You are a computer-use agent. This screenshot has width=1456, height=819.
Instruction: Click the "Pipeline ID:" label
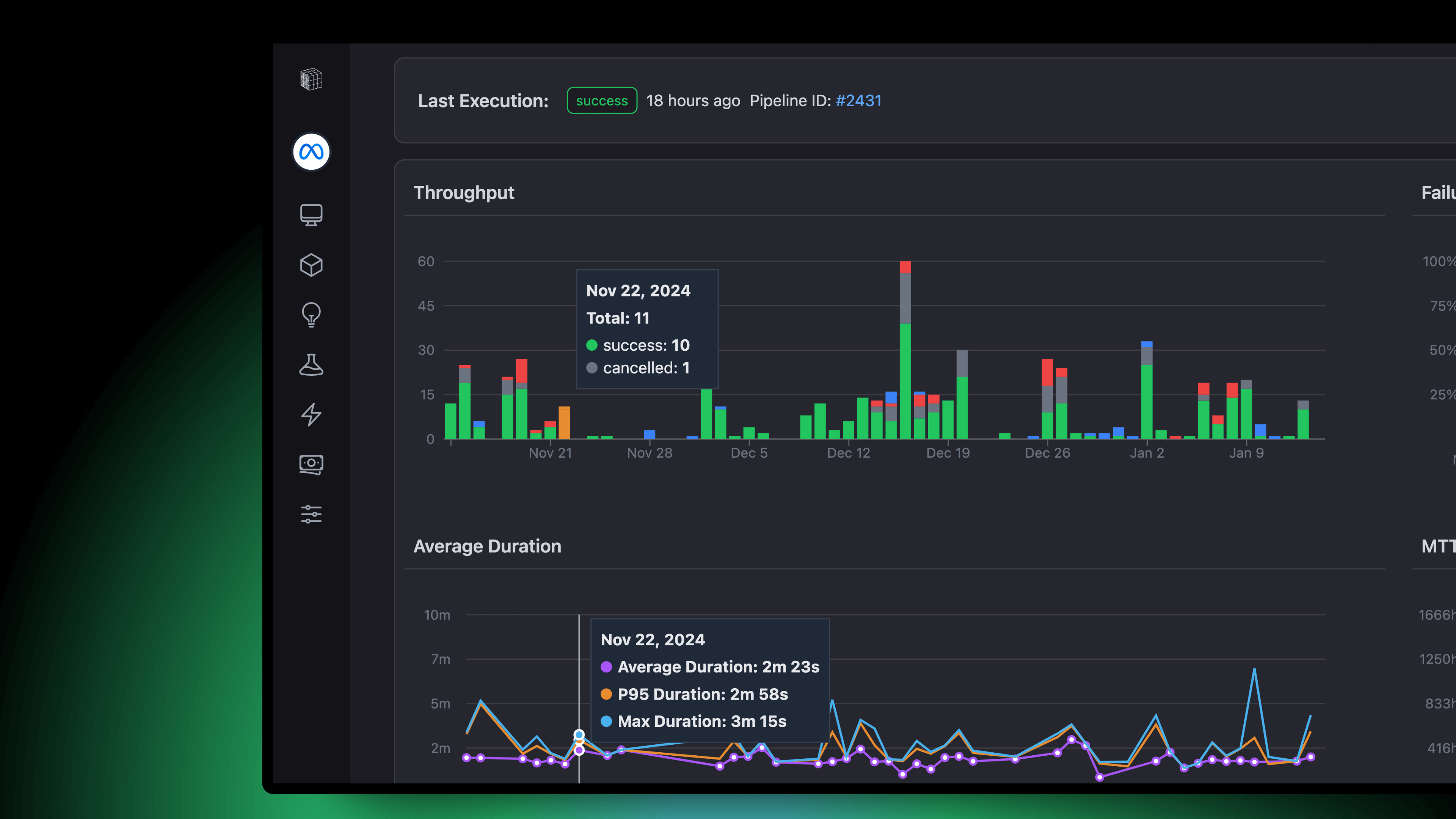(790, 100)
